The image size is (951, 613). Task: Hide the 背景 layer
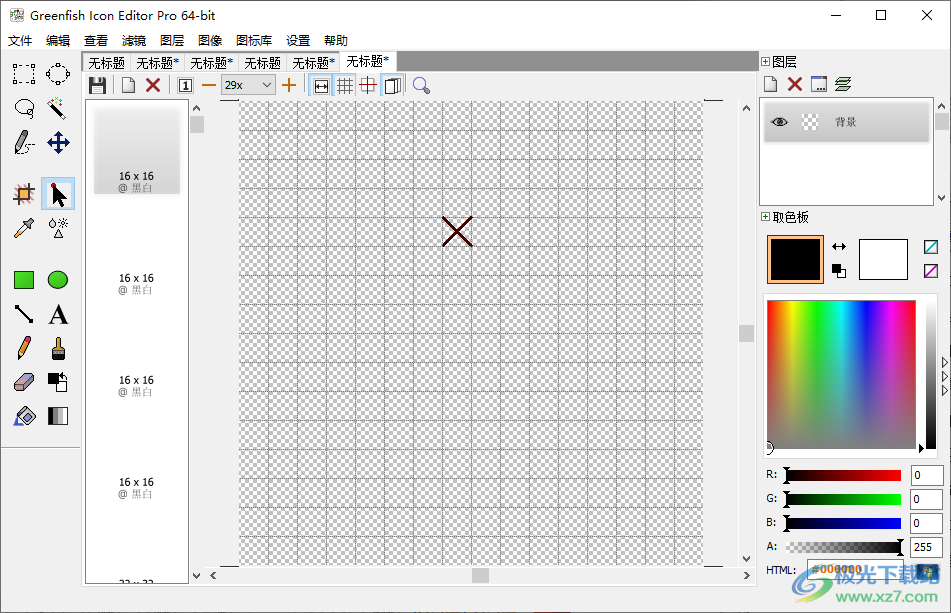pos(781,121)
